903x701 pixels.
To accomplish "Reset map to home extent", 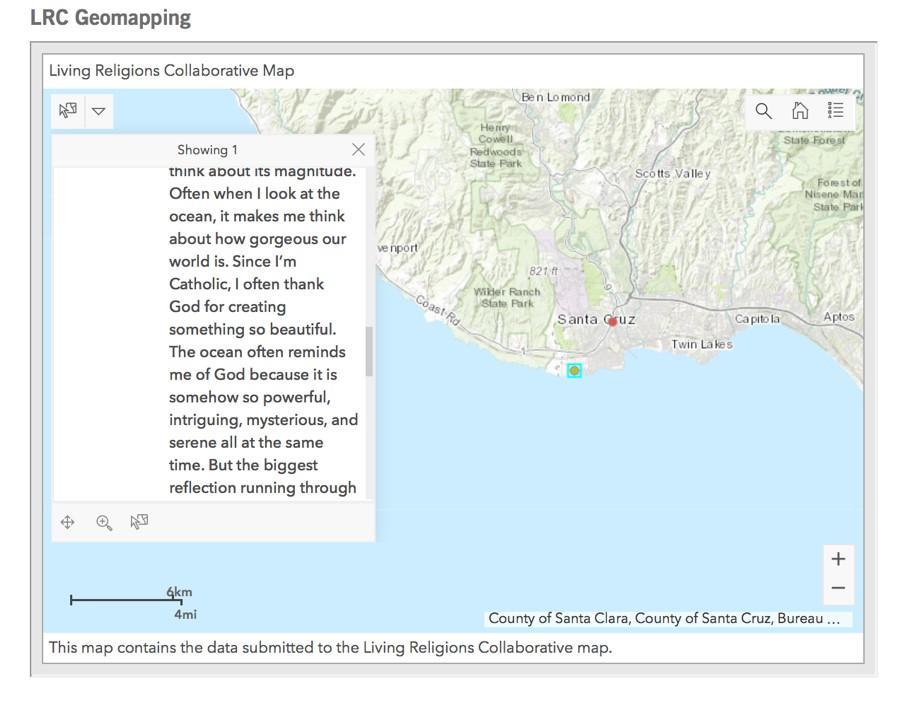I will pyautogui.click(x=800, y=111).
